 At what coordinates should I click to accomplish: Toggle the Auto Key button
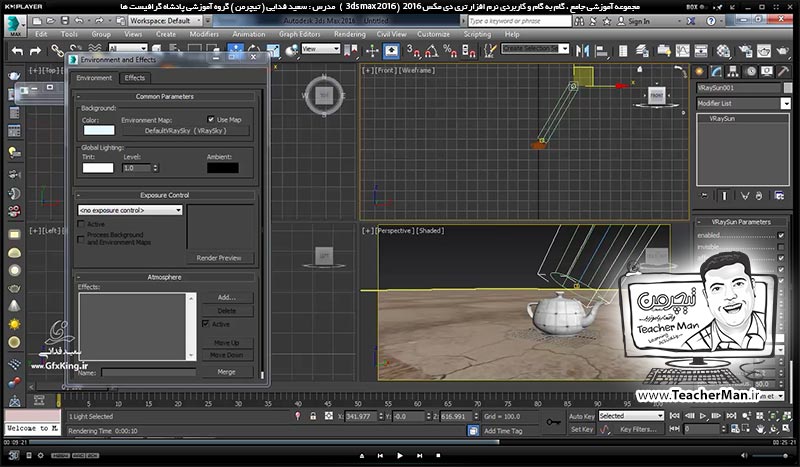coord(582,416)
